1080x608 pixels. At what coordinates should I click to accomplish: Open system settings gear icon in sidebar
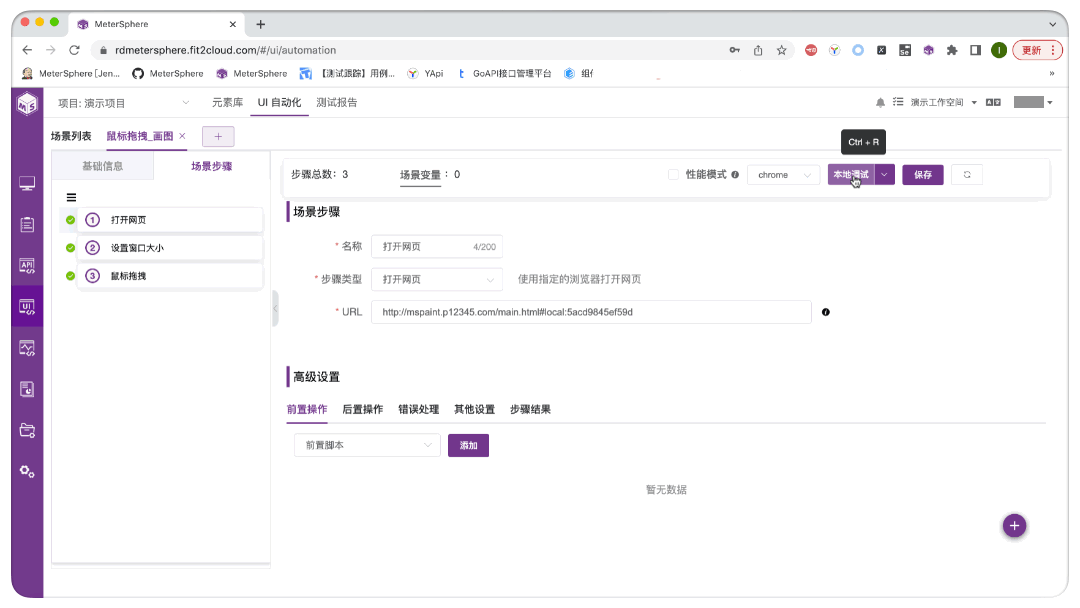coord(27,467)
